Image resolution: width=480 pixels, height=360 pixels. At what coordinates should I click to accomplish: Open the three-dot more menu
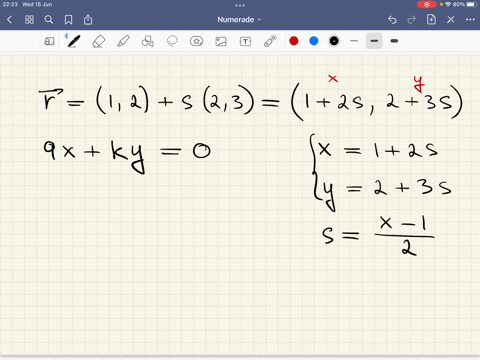[x=470, y=20]
